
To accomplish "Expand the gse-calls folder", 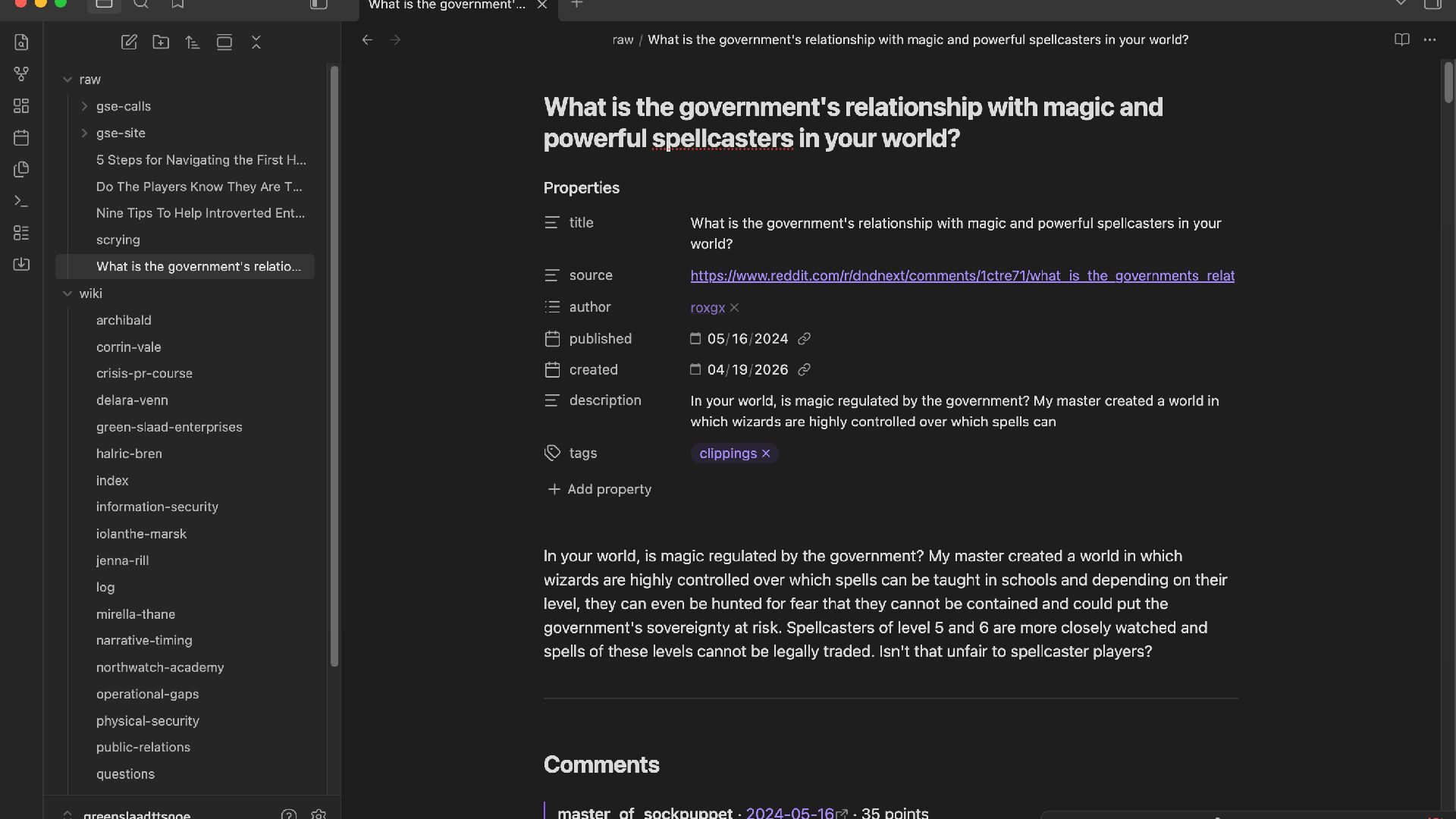I will pyautogui.click(x=84, y=106).
